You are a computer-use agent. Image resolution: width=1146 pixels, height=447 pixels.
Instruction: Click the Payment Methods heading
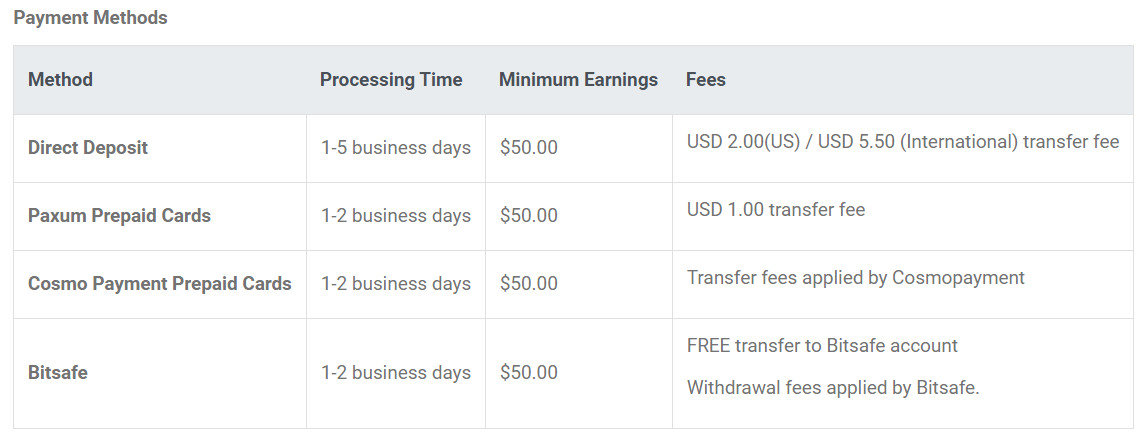click(x=91, y=18)
